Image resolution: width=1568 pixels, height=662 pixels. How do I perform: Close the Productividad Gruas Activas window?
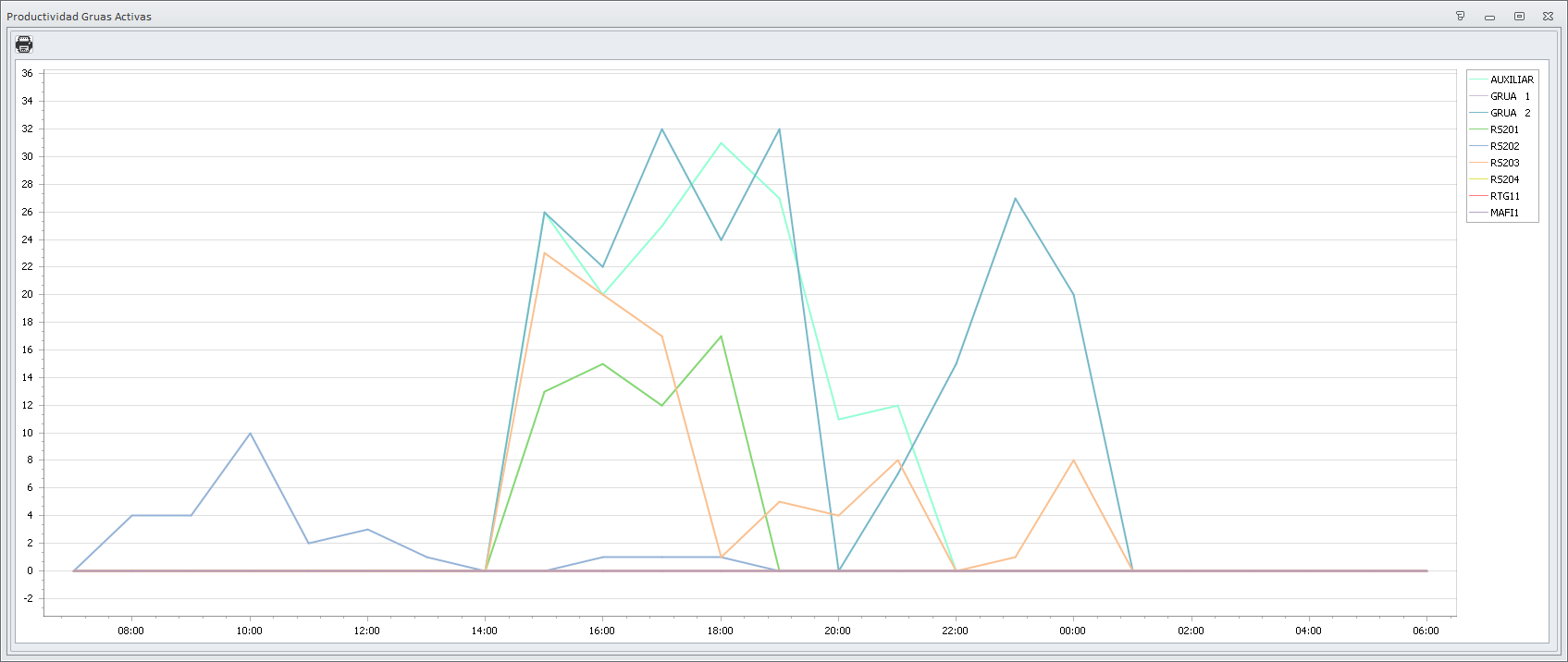1548,16
